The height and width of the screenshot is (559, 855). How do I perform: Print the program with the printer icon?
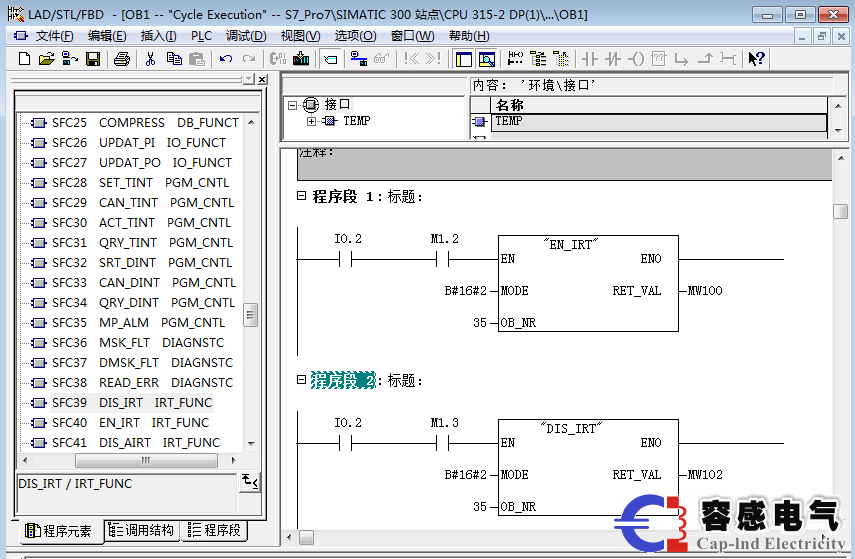[122, 59]
